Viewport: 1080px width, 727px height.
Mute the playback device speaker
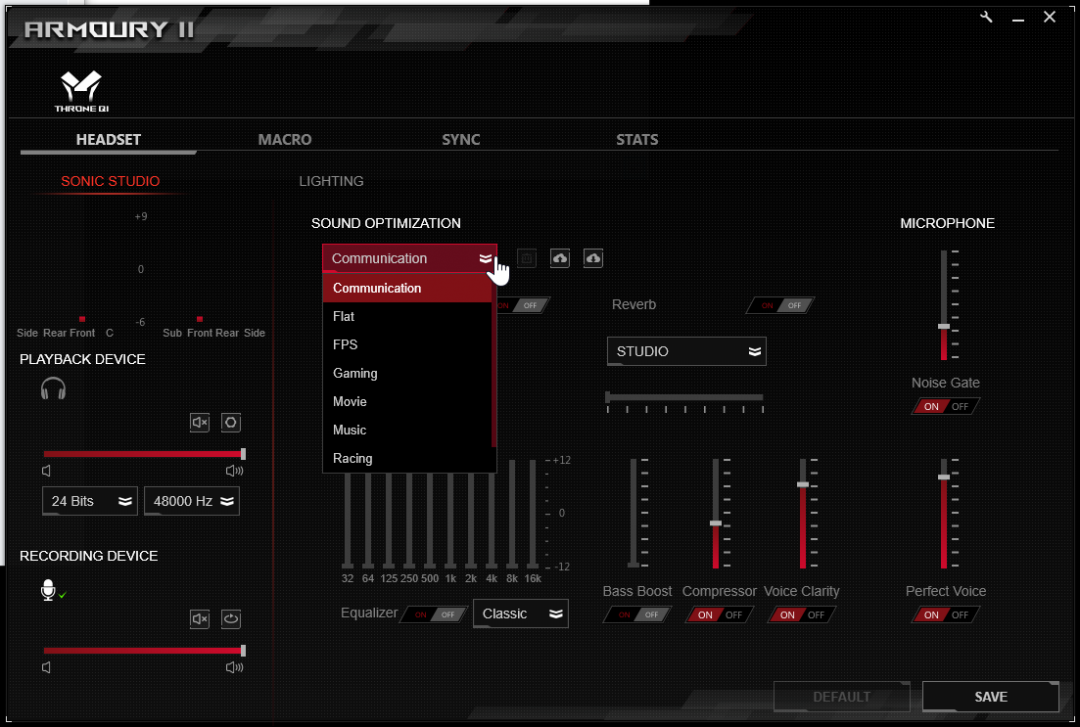click(200, 422)
